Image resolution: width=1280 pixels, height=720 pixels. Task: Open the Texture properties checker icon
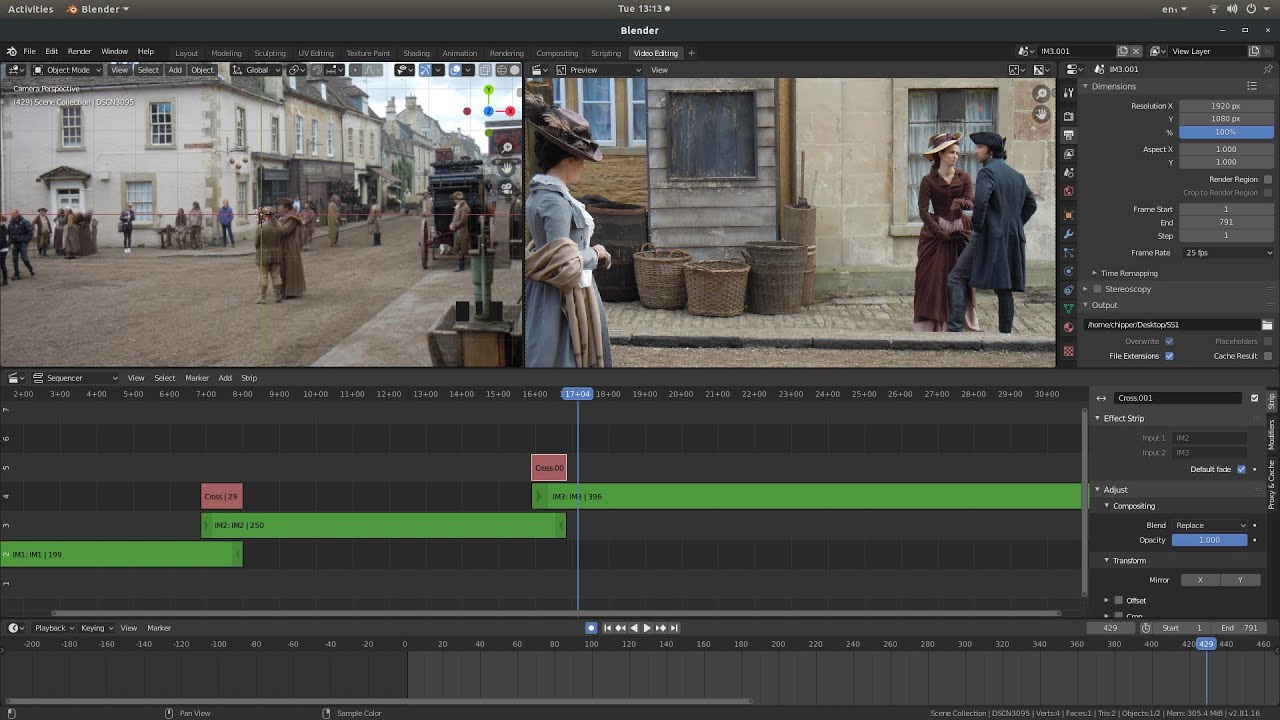[1069, 351]
